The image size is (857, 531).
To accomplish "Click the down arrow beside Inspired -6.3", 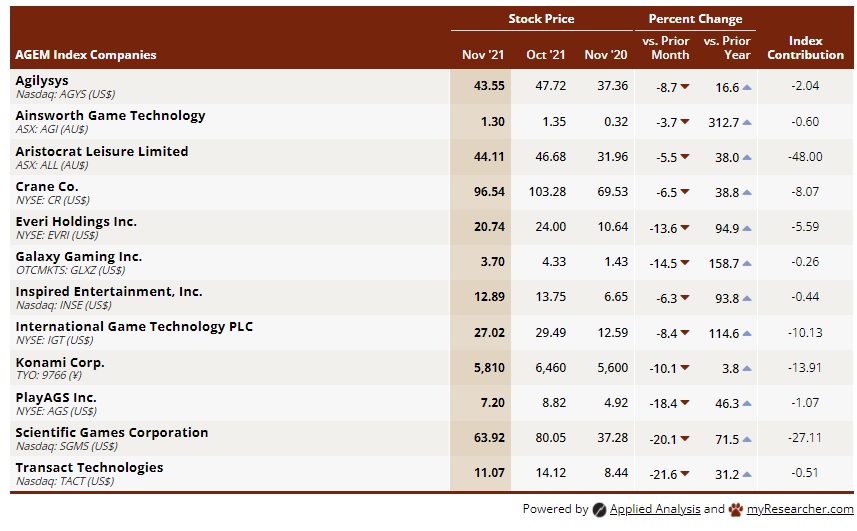I will 684,298.
